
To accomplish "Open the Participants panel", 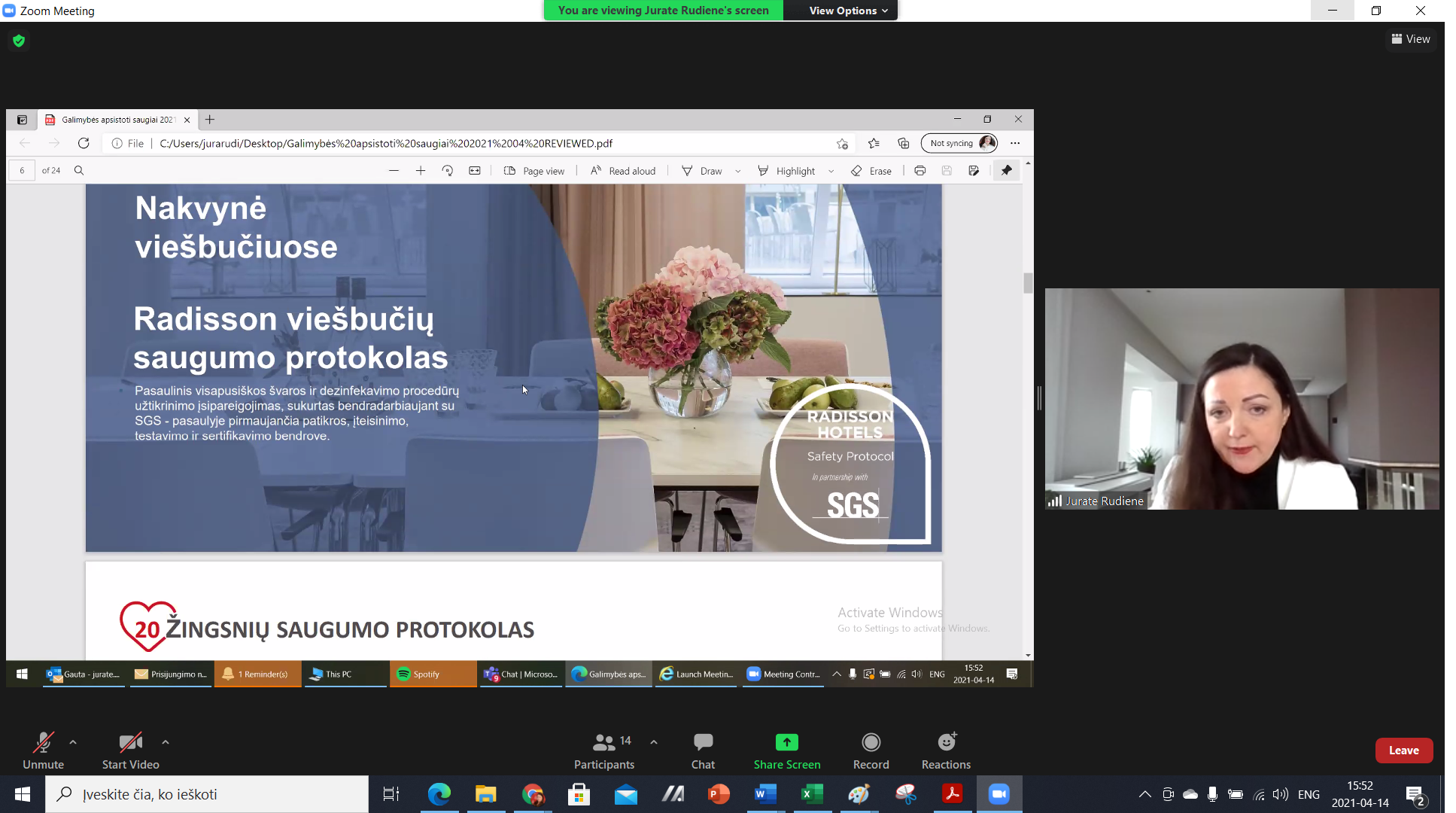I will coord(604,751).
